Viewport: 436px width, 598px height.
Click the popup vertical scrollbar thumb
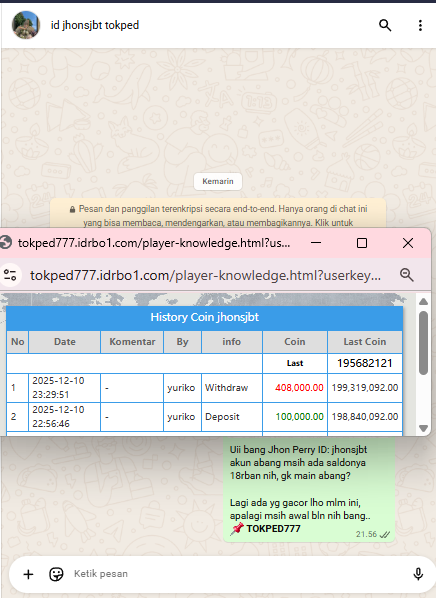coord(423,343)
